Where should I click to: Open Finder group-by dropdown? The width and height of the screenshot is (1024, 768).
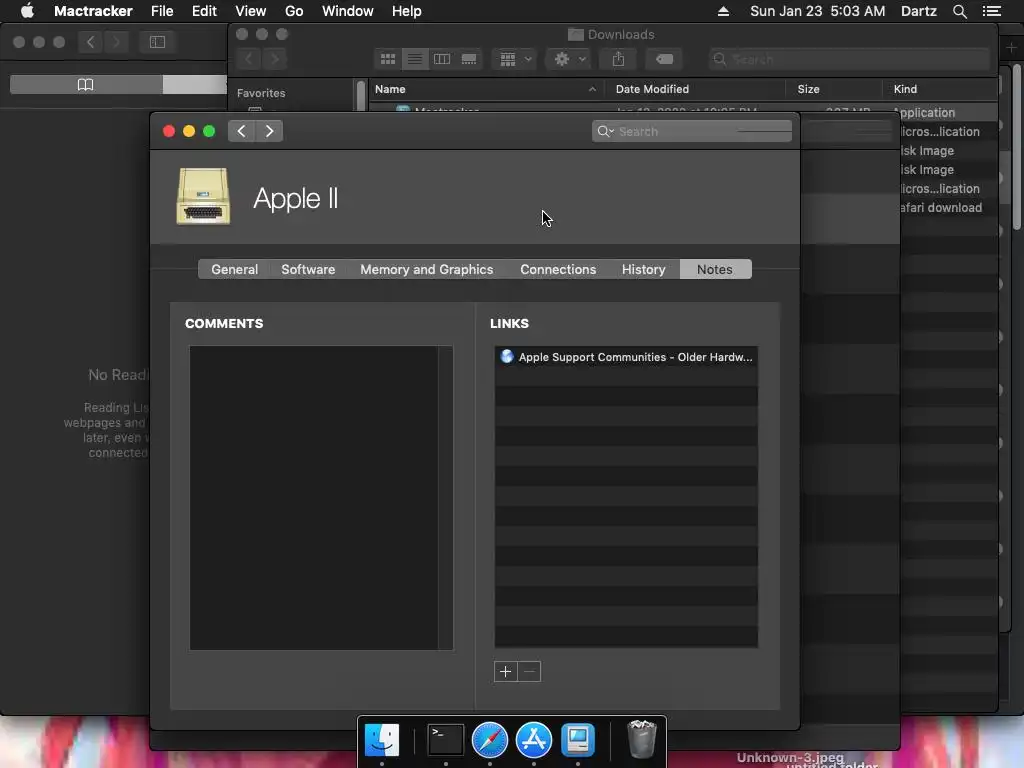point(515,59)
